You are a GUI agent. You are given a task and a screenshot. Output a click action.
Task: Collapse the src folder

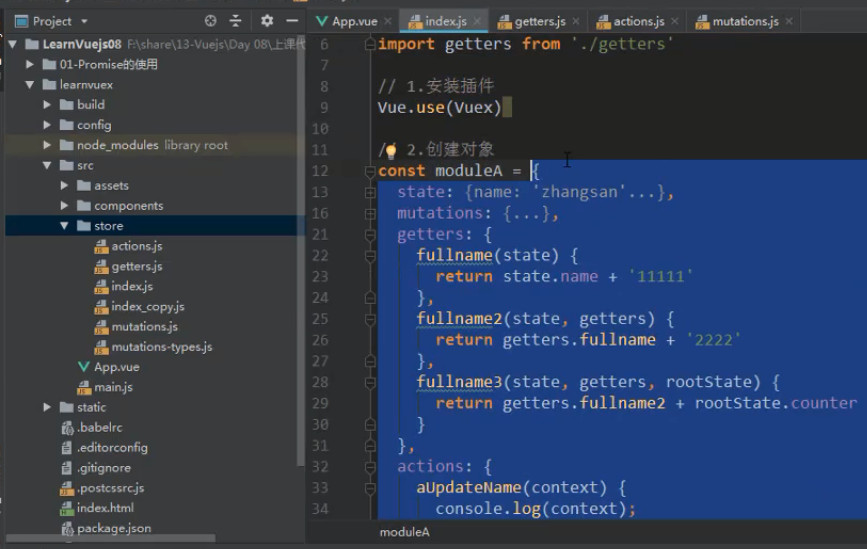point(47,165)
